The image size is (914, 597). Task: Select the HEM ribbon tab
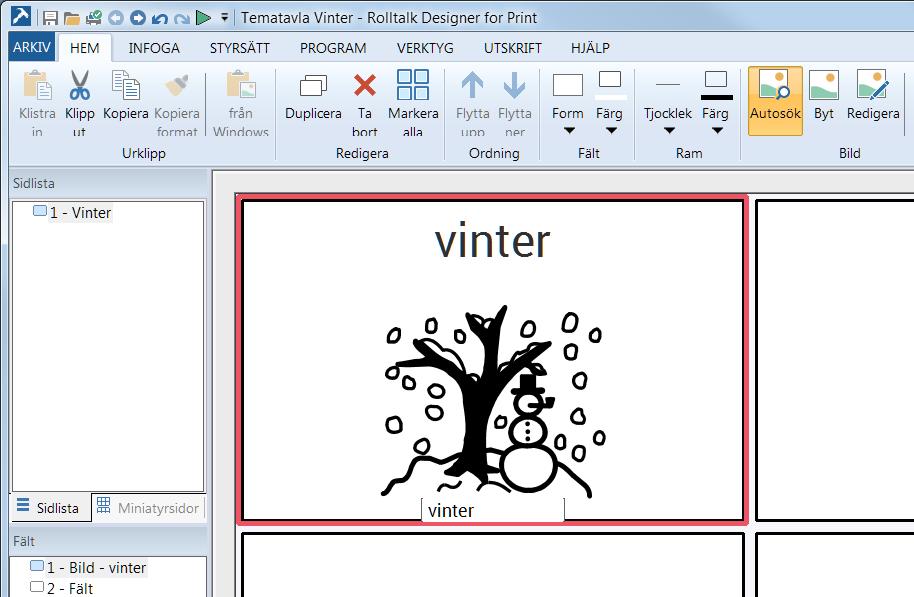(85, 48)
